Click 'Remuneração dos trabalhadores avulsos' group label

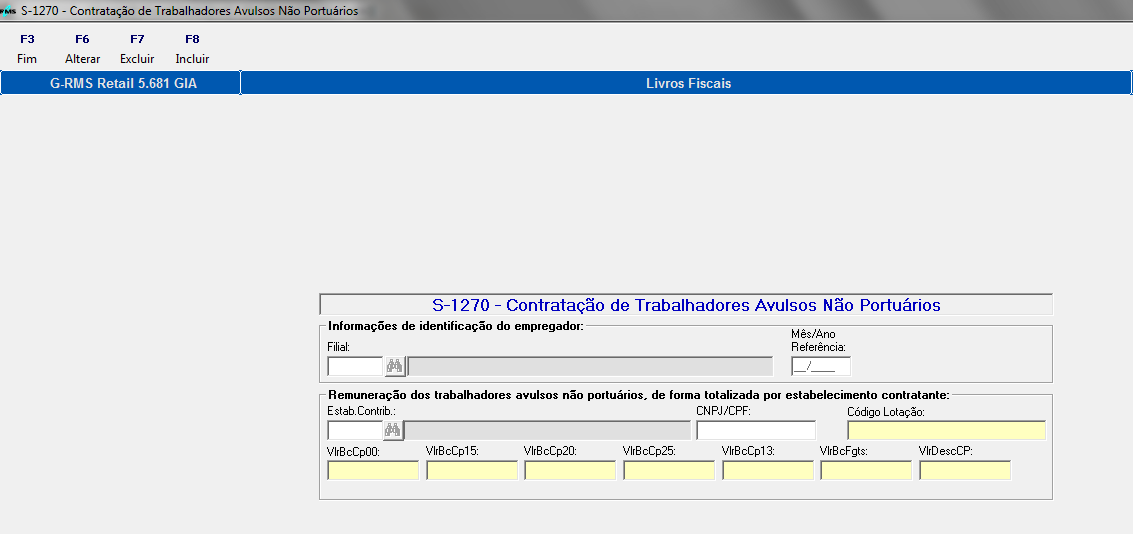click(639, 395)
